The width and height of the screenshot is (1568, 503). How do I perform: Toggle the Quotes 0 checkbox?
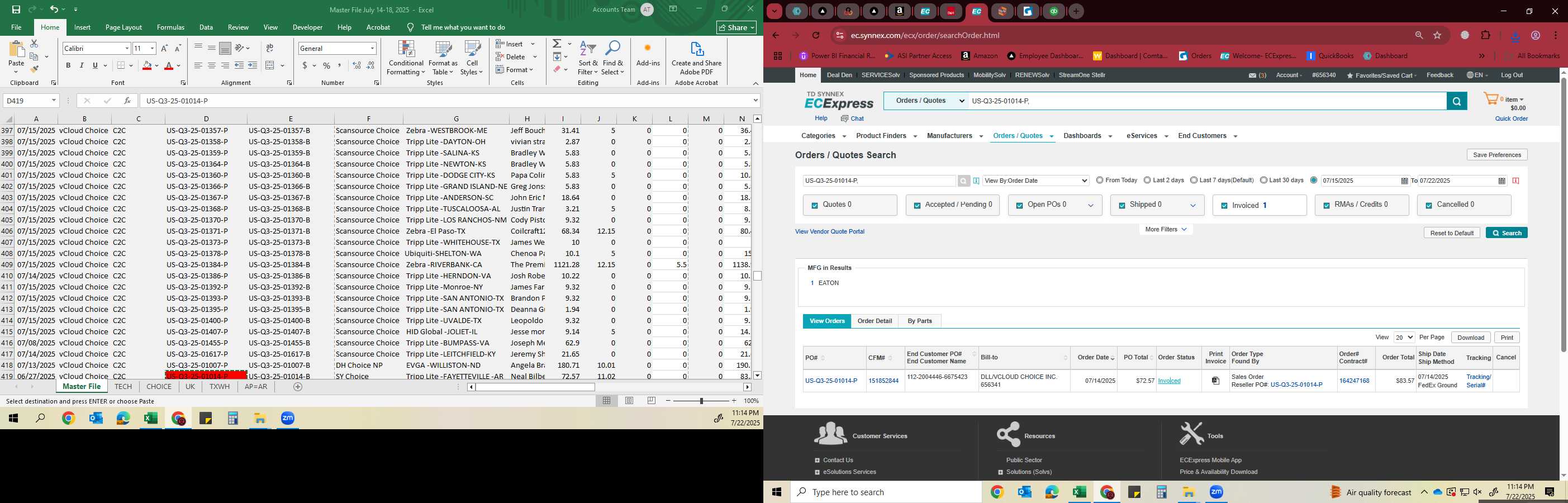click(814, 206)
